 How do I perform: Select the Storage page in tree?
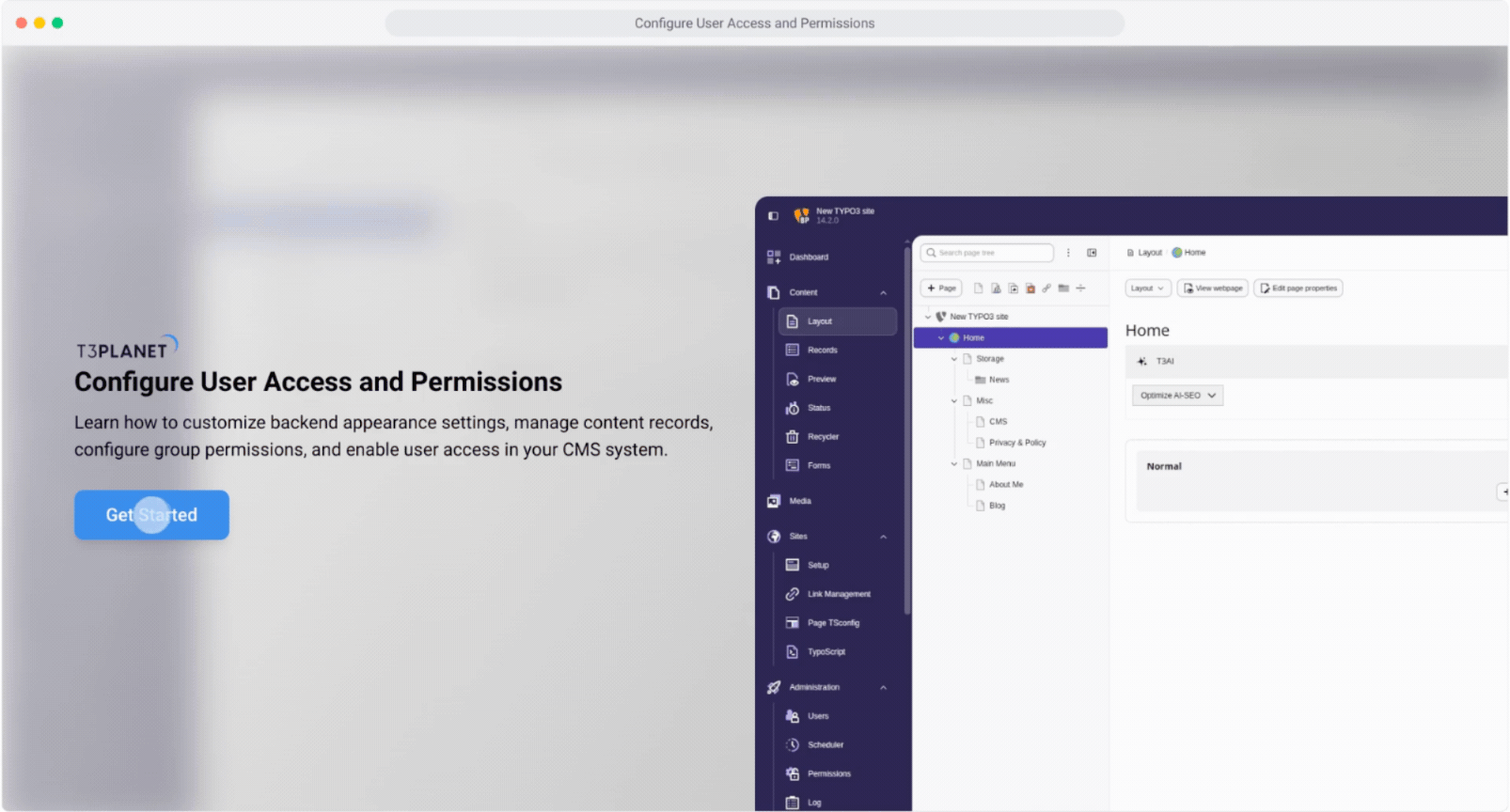click(x=990, y=359)
